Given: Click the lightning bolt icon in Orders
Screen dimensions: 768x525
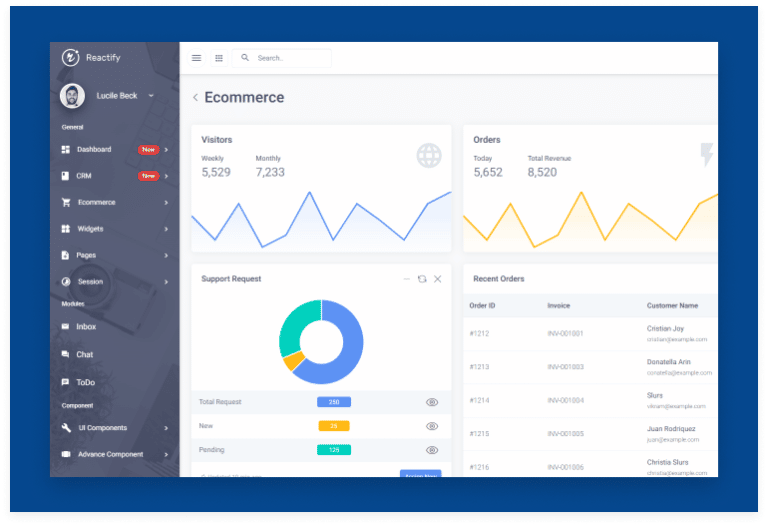Looking at the screenshot, I should tap(706, 155).
